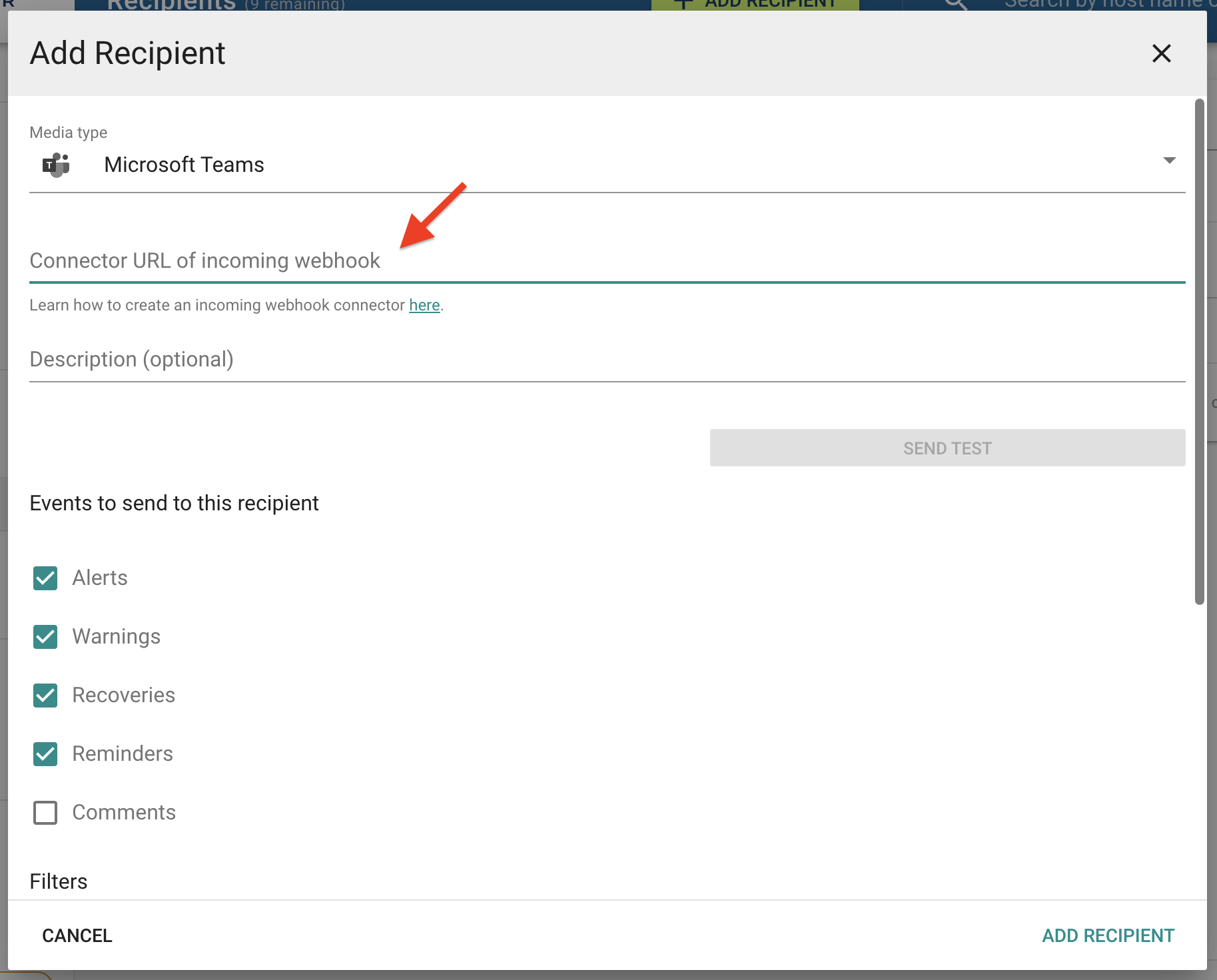
Task: Focus the Connector URL of incoming webhook field
Action: tap(607, 260)
